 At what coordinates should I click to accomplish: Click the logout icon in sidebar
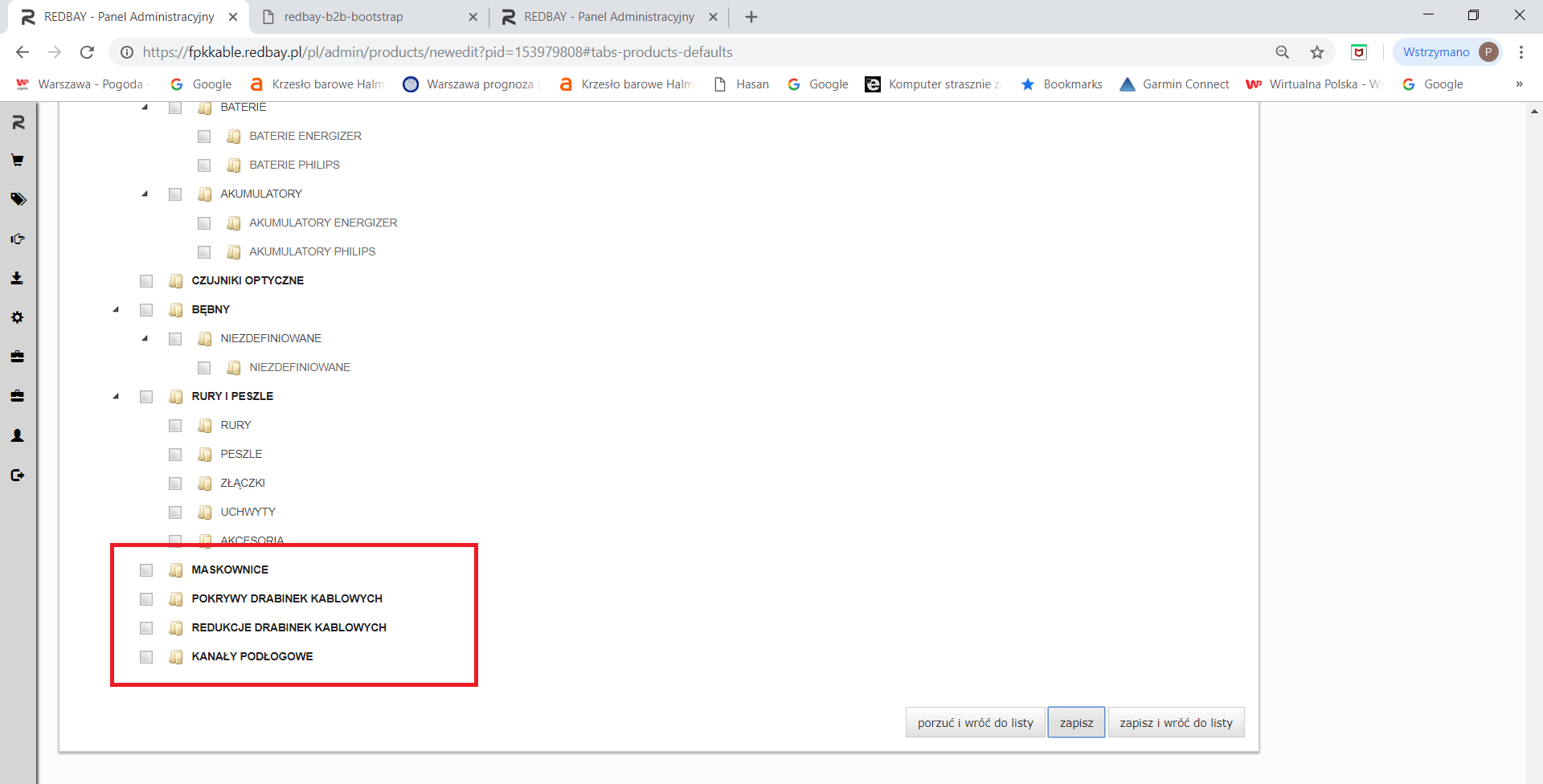pos(17,475)
